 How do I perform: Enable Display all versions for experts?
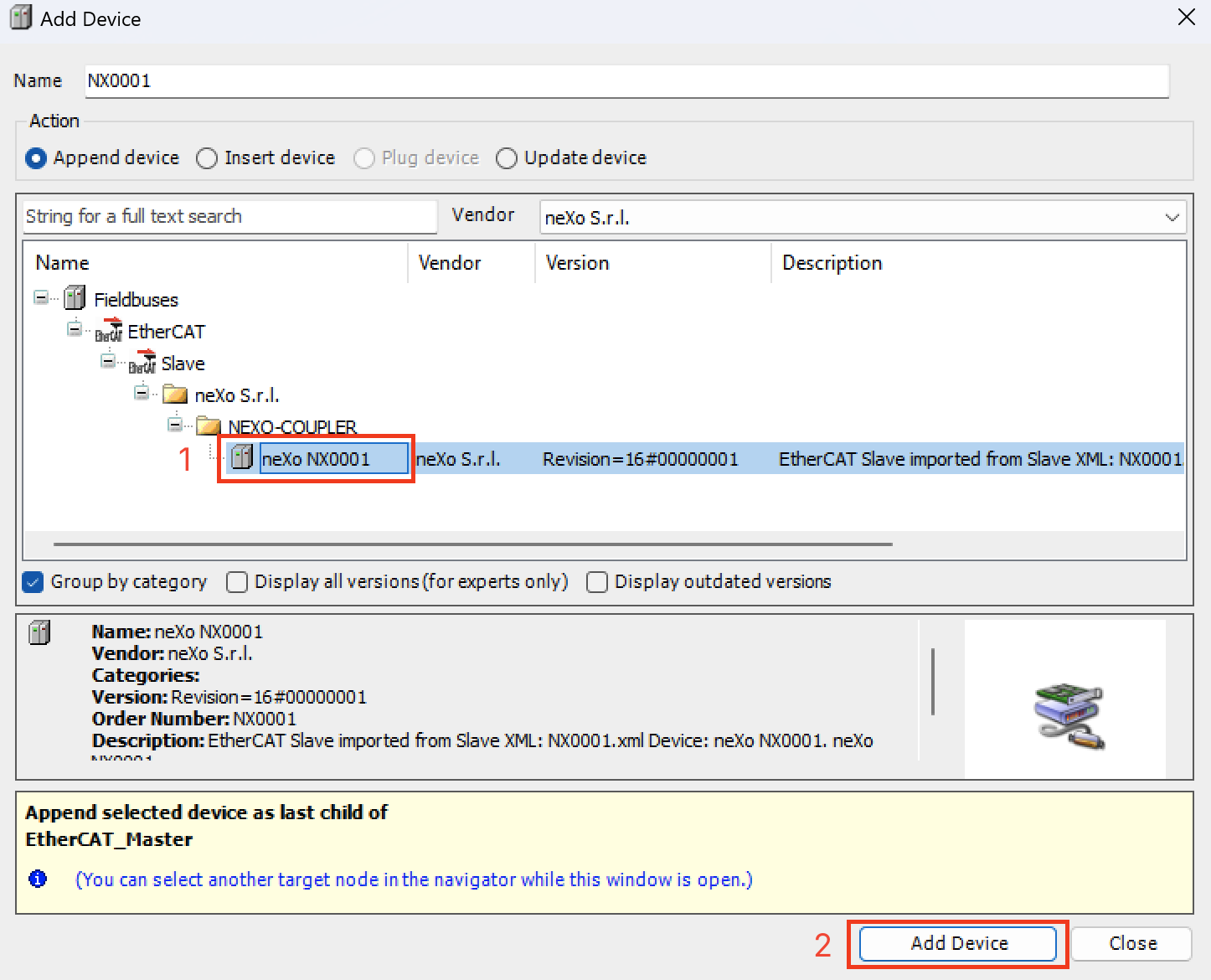237,582
